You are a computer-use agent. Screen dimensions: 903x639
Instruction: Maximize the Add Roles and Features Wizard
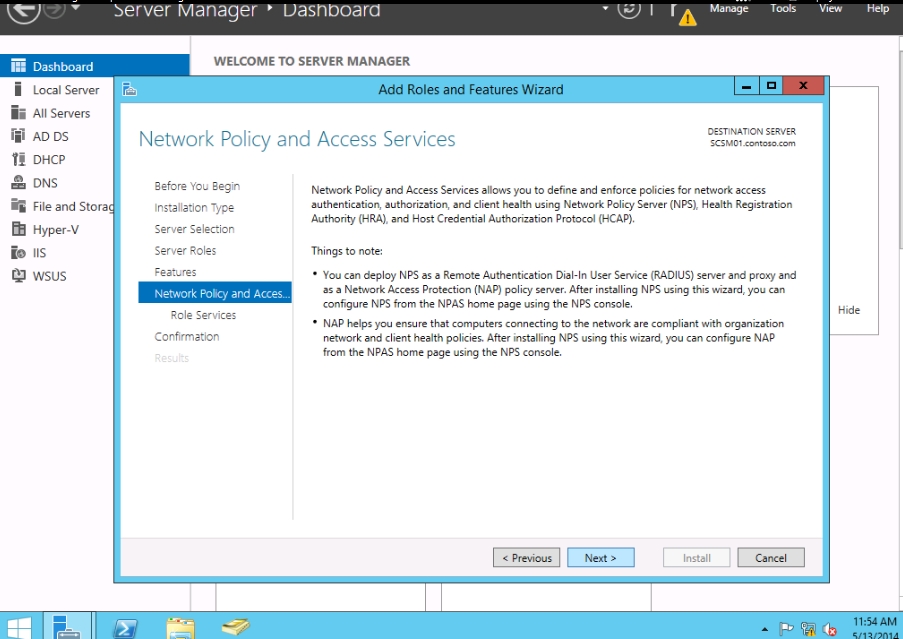click(771, 86)
